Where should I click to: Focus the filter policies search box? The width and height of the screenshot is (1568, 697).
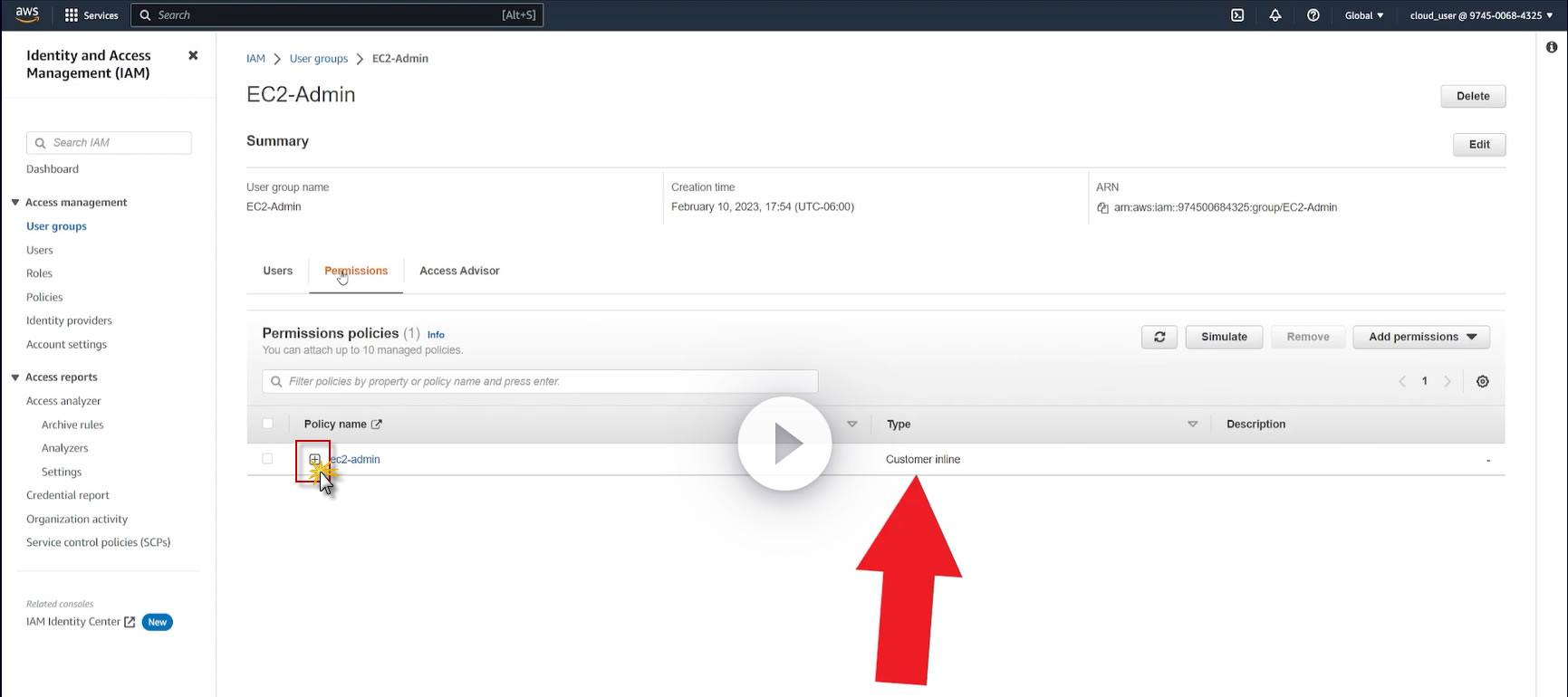coord(540,381)
